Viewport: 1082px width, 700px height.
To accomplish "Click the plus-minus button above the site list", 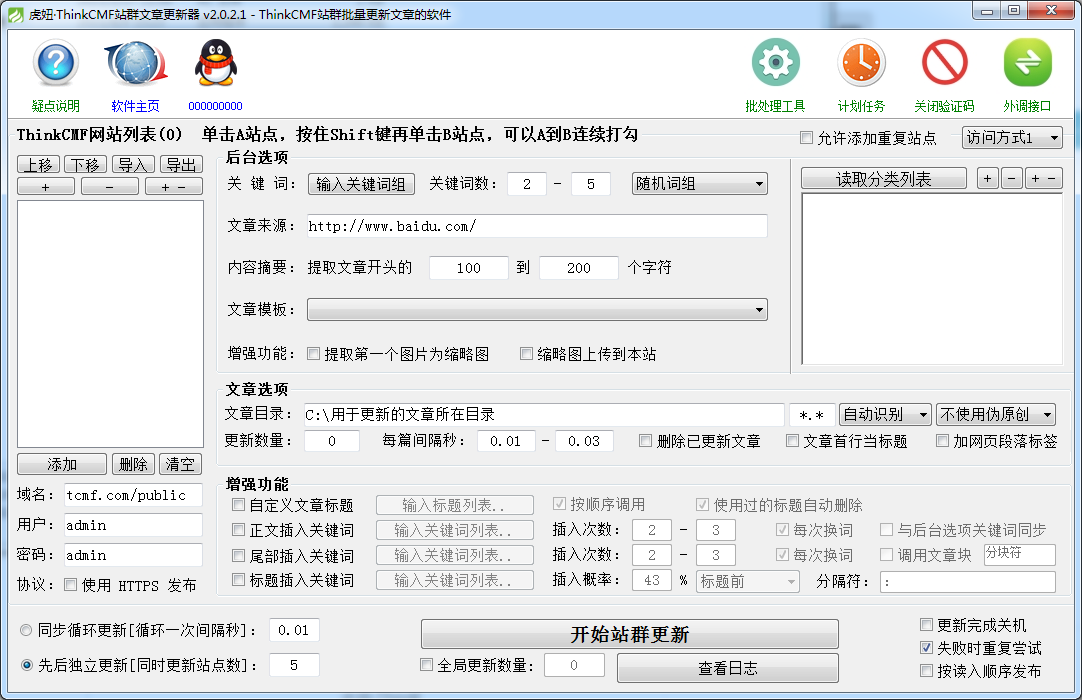I will [x=173, y=186].
